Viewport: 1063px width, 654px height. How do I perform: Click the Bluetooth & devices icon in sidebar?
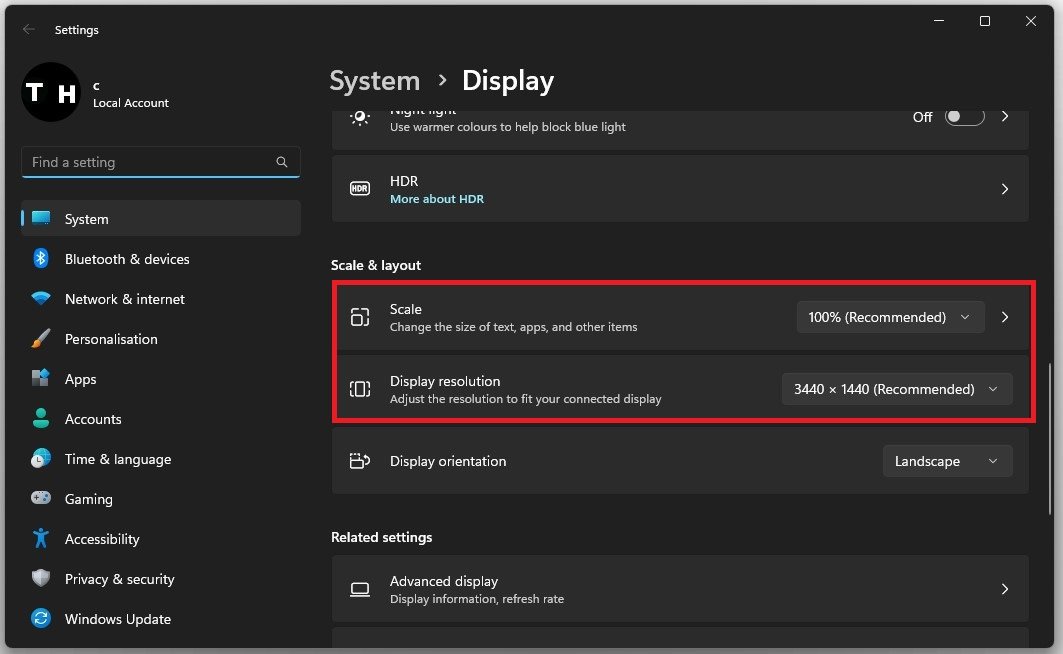point(41,259)
